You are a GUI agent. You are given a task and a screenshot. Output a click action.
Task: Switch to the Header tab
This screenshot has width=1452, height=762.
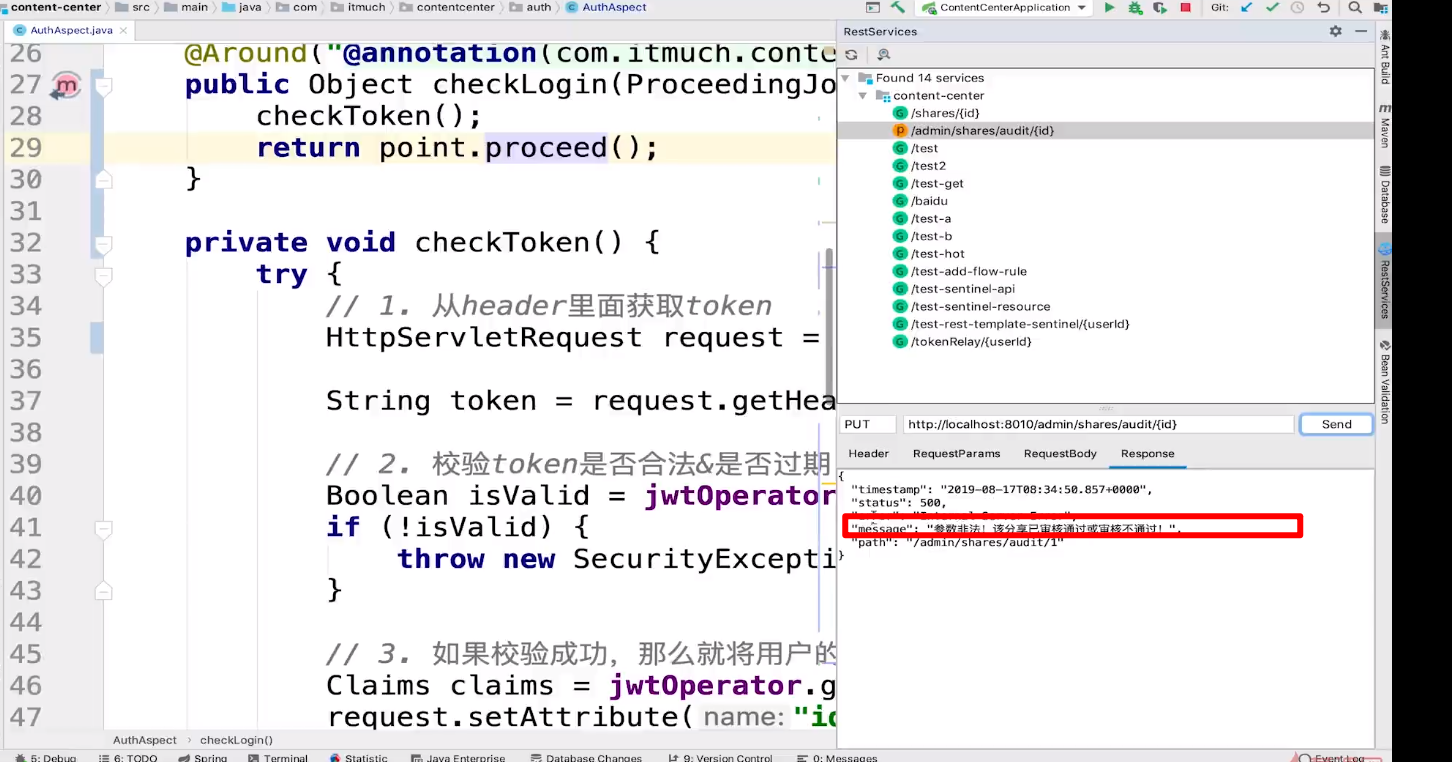868,454
